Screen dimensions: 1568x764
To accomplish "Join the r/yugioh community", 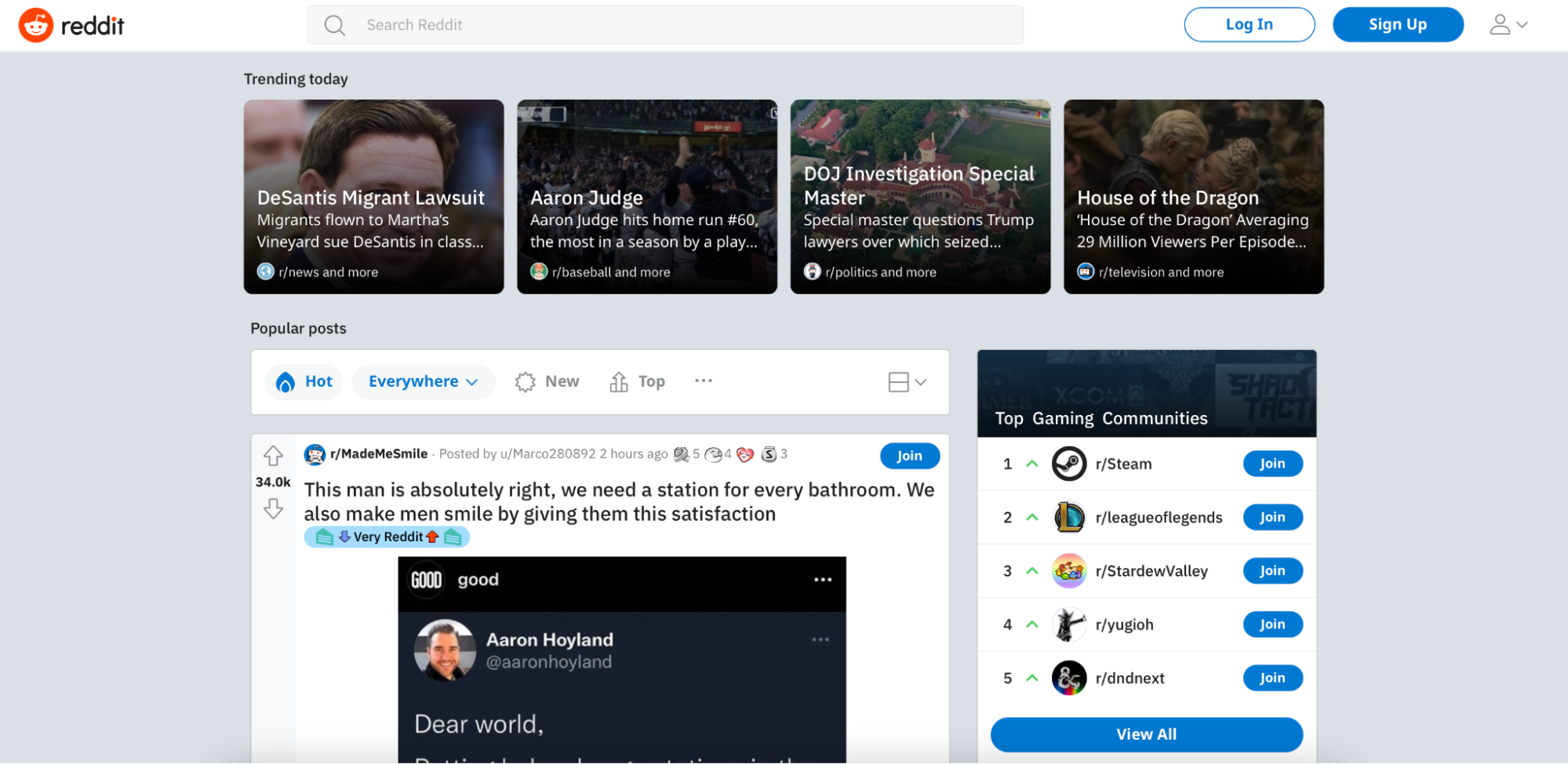I will [x=1272, y=624].
